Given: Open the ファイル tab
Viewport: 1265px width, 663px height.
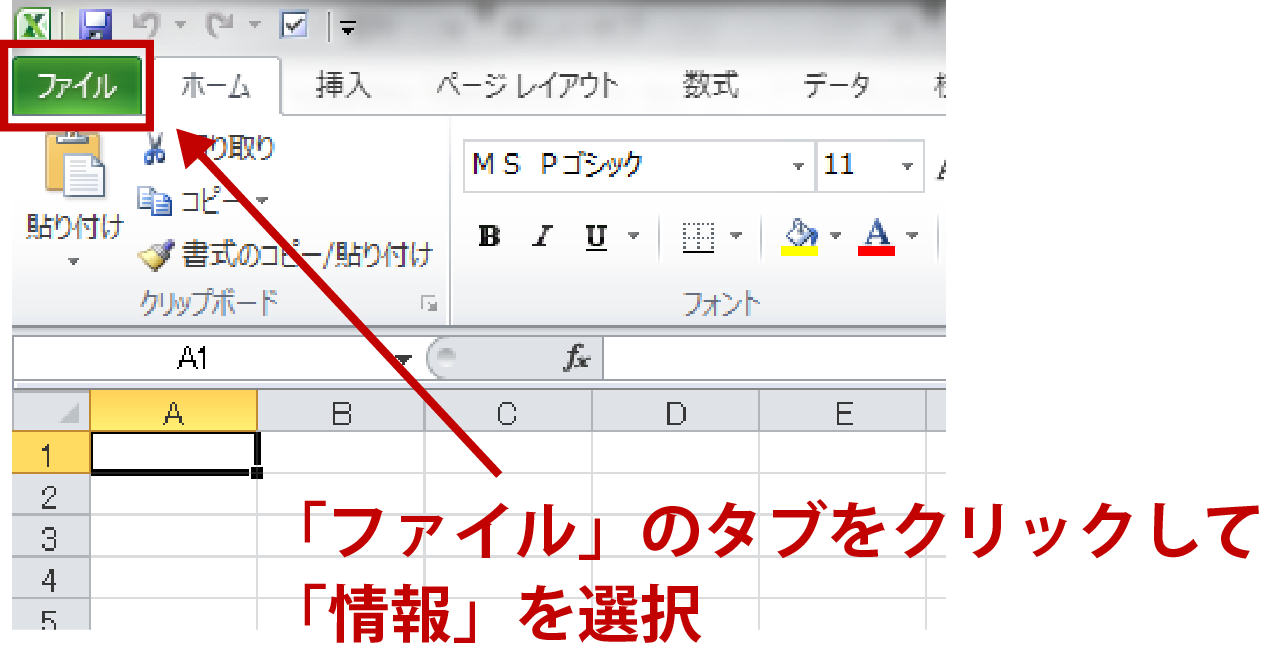Looking at the screenshot, I should coord(76,86).
